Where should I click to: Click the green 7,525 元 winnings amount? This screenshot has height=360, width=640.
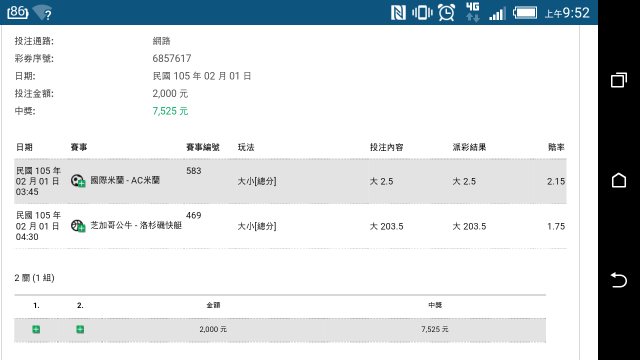click(170, 111)
